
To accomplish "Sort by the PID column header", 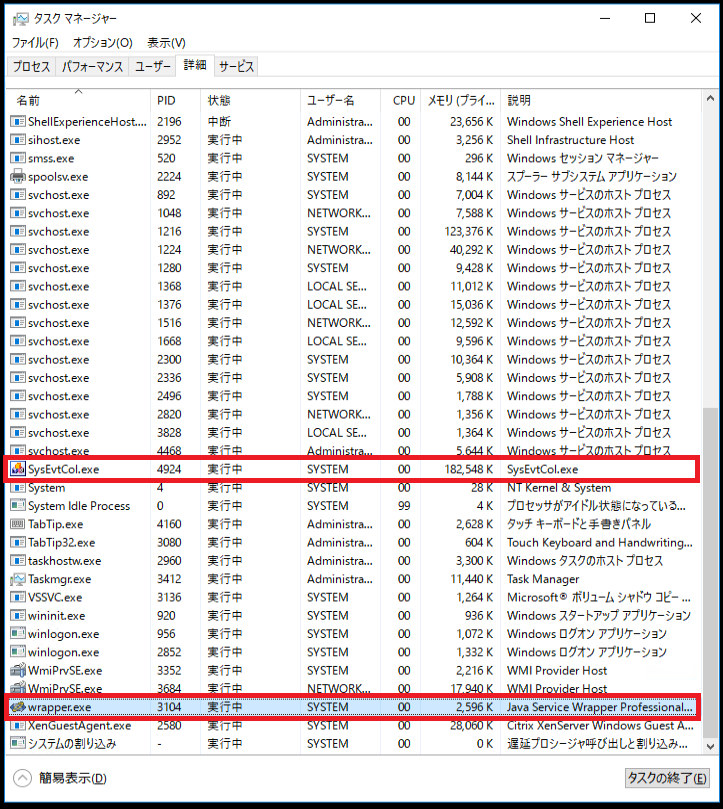I will [x=175, y=100].
